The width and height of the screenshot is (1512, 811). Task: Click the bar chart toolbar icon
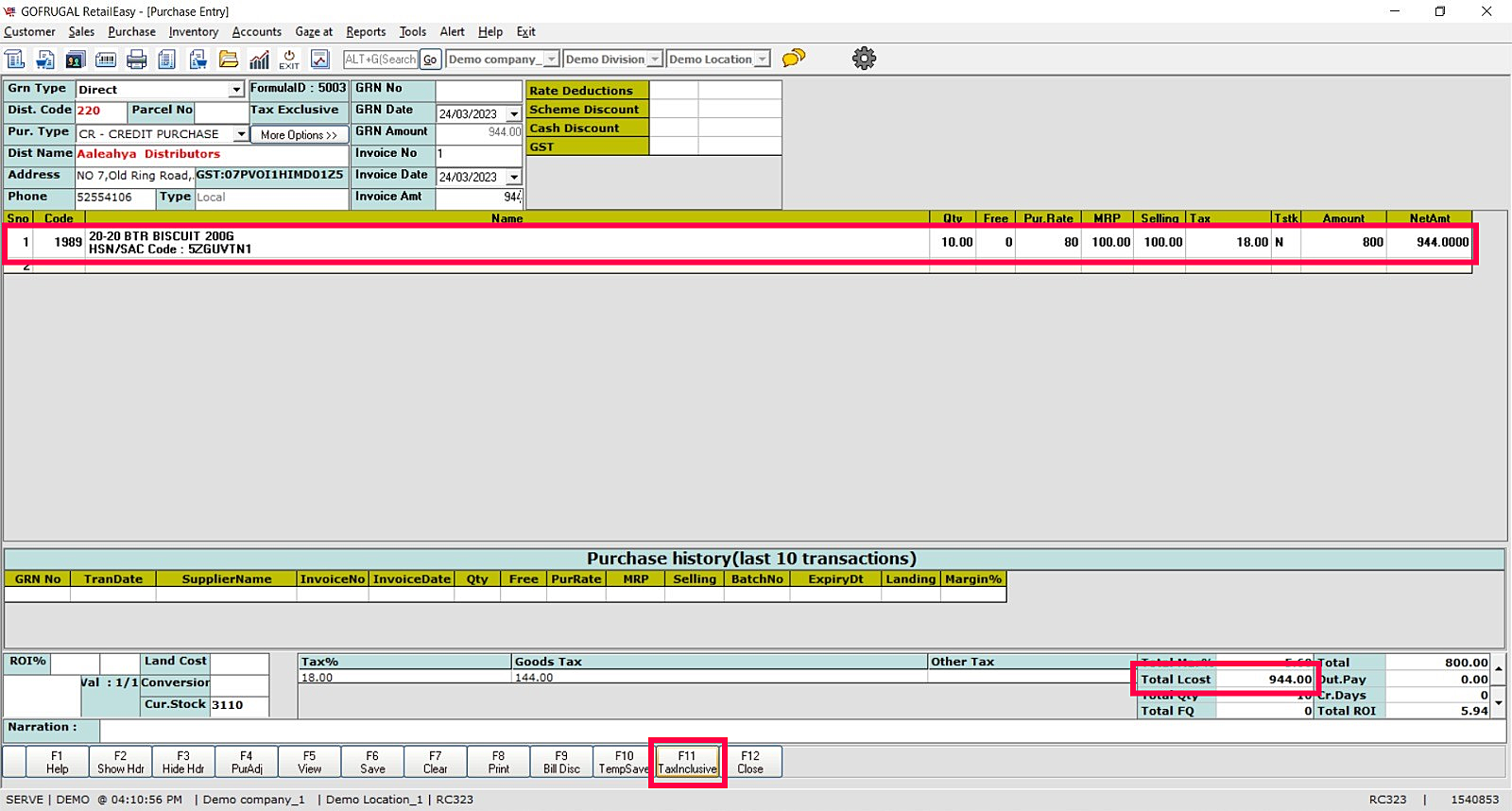pos(259,59)
